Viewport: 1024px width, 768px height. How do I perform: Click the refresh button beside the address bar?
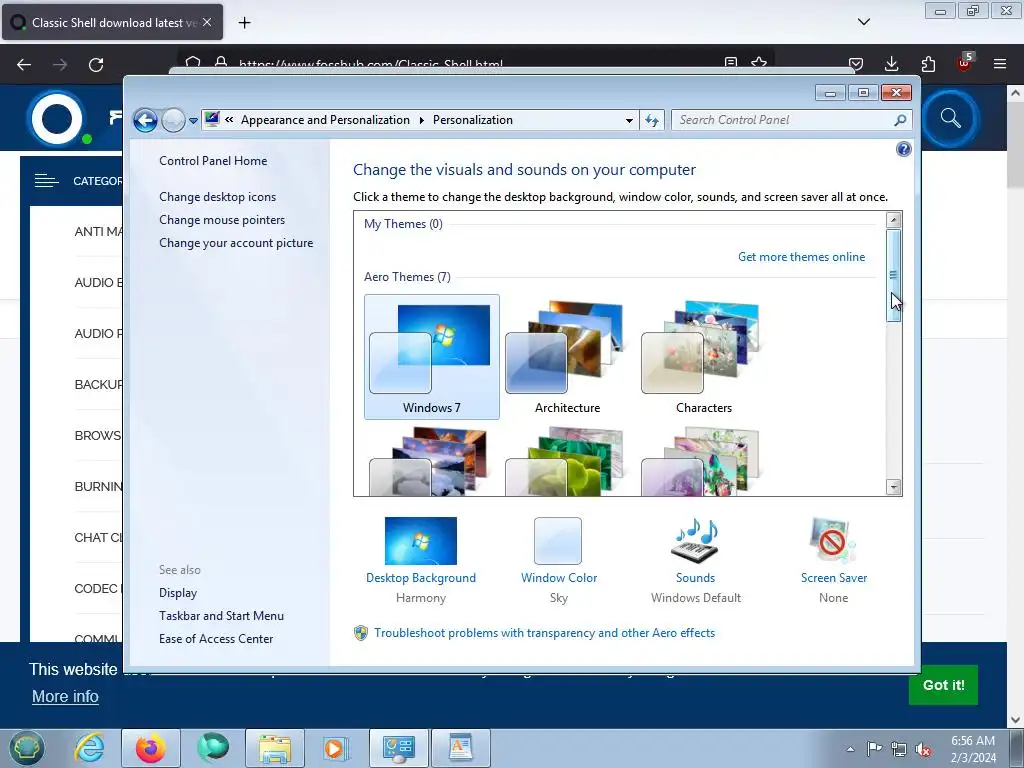(652, 120)
